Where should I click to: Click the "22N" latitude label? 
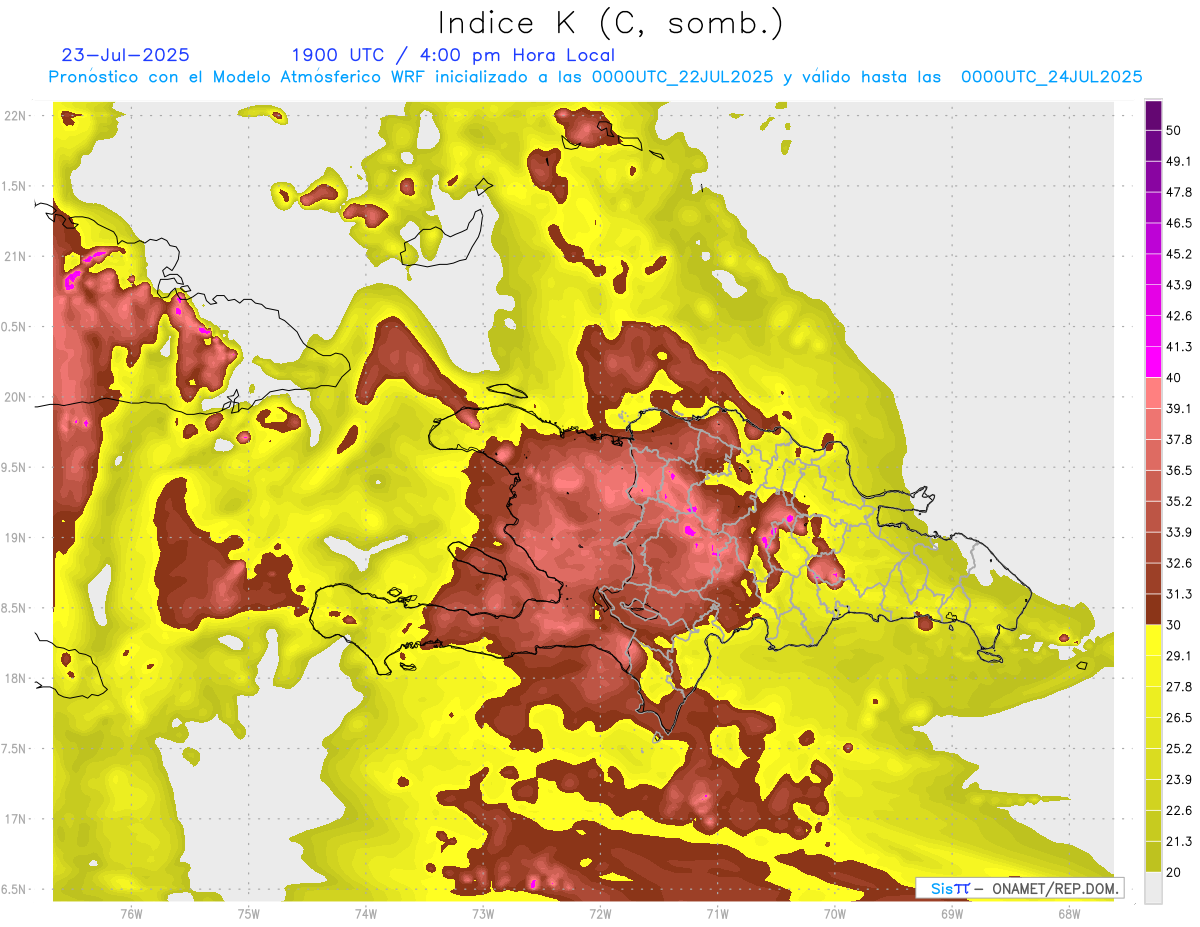click(x=15, y=115)
